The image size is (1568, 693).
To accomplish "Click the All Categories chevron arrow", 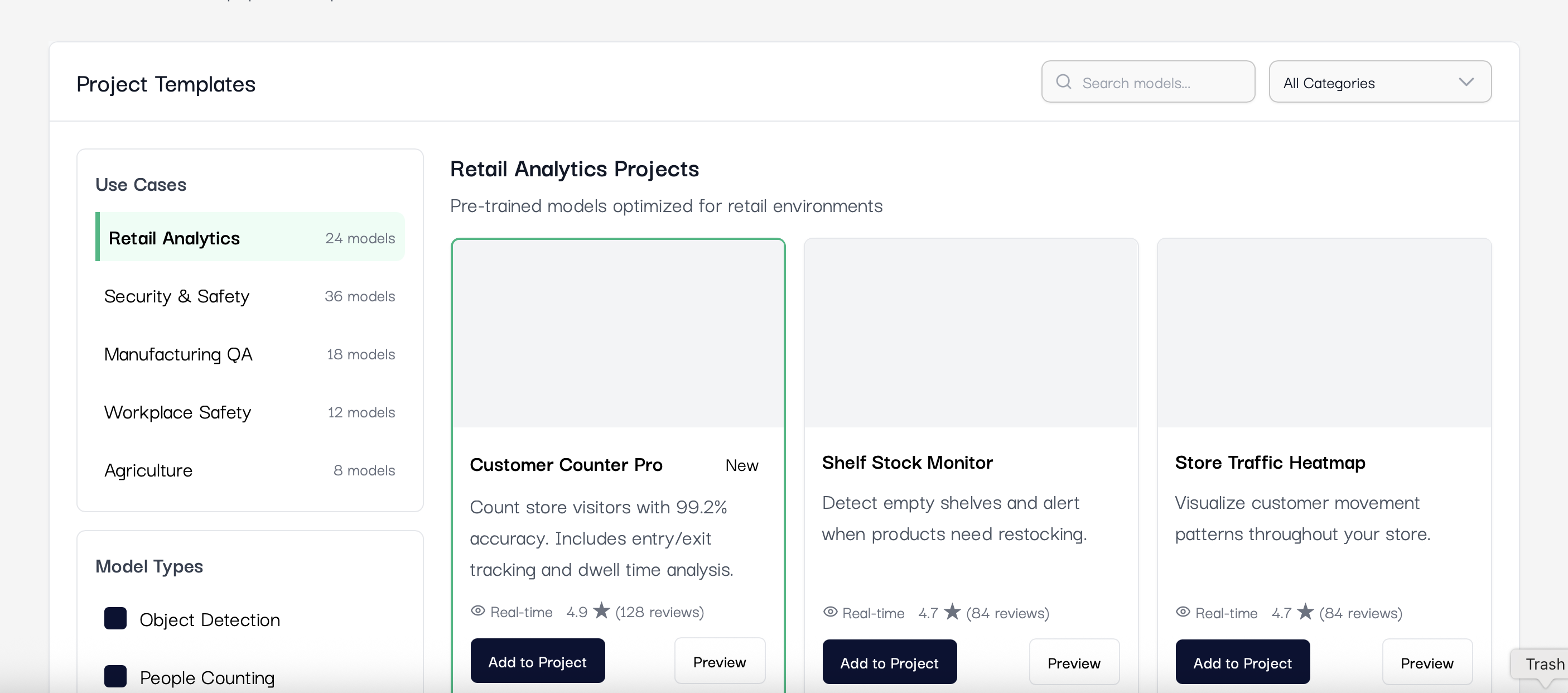I will [1466, 82].
